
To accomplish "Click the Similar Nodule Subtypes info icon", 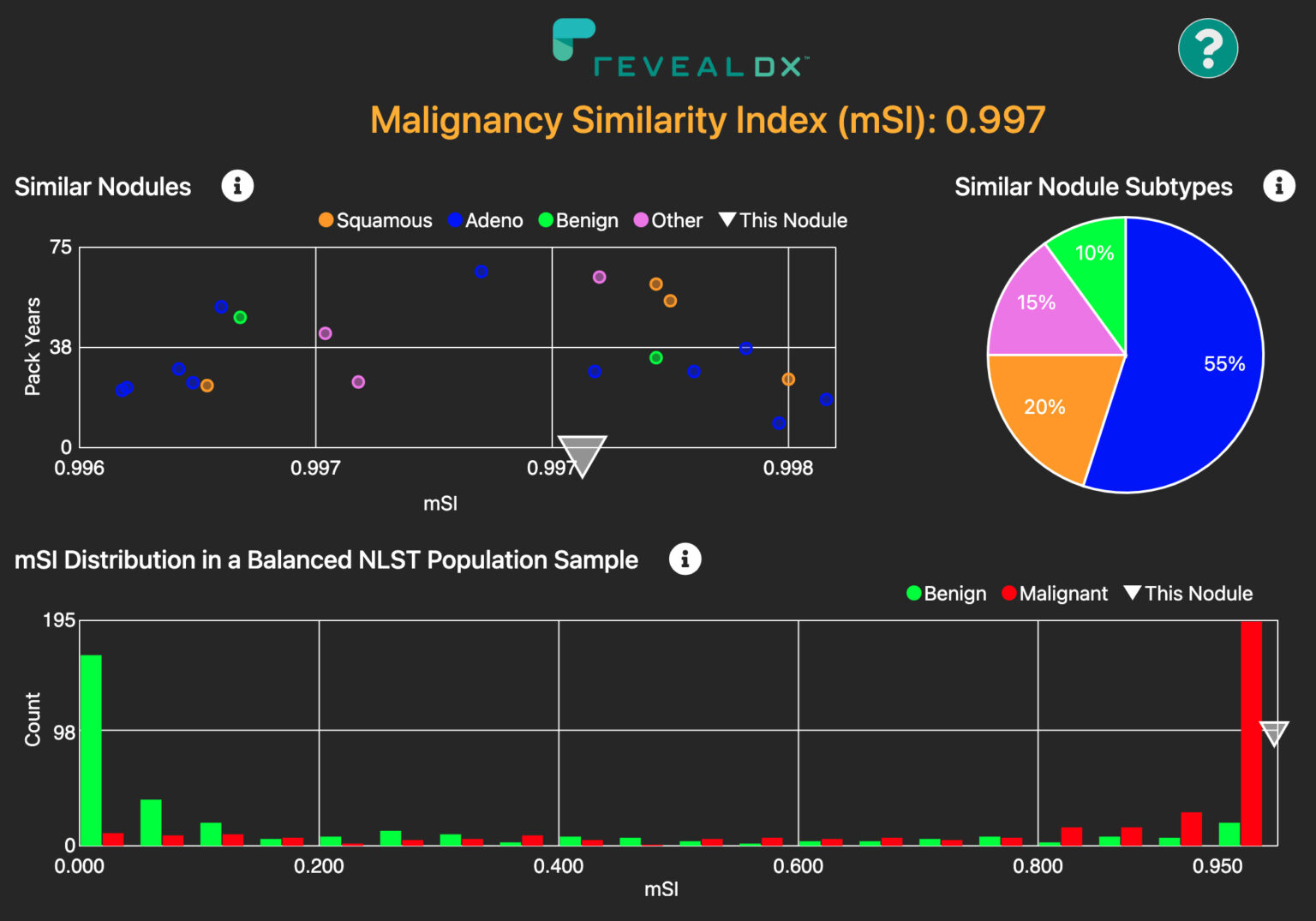I will point(1278,186).
